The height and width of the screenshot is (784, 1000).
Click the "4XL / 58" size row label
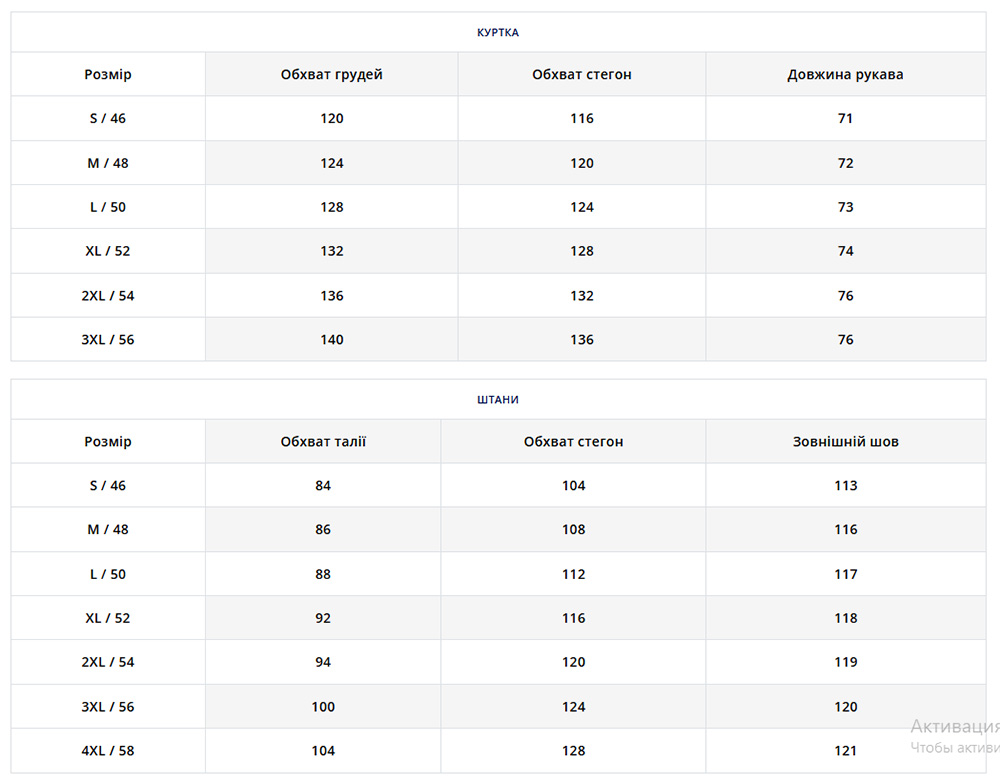108,751
